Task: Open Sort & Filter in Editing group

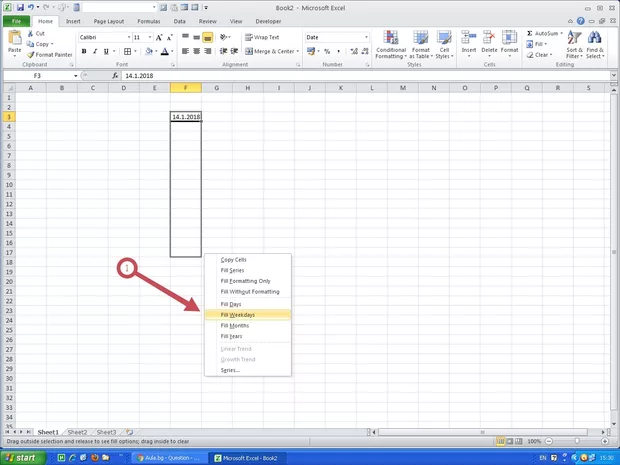Action: pos(574,46)
